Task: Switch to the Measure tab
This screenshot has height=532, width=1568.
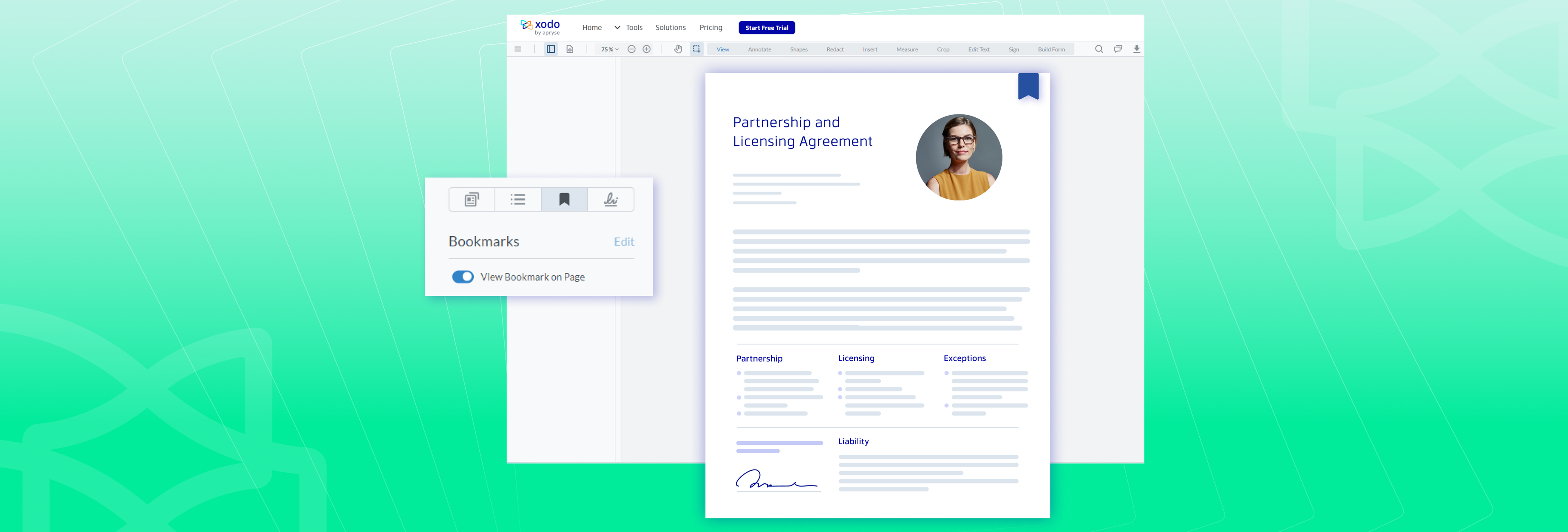Action: [907, 49]
